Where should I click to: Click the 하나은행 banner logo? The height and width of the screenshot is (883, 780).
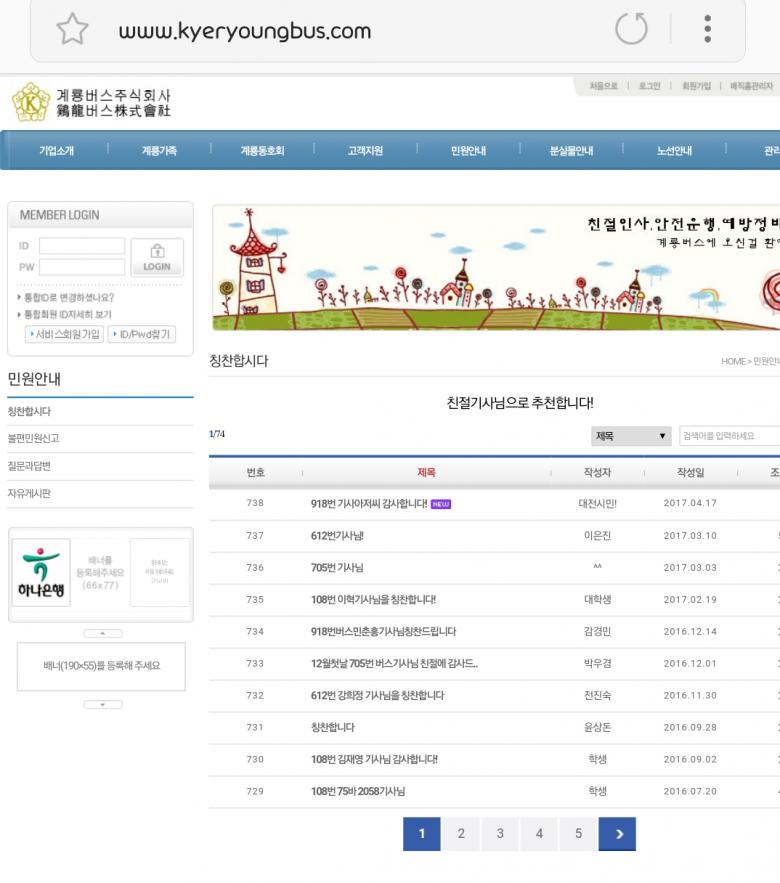[x=41, y=573]
